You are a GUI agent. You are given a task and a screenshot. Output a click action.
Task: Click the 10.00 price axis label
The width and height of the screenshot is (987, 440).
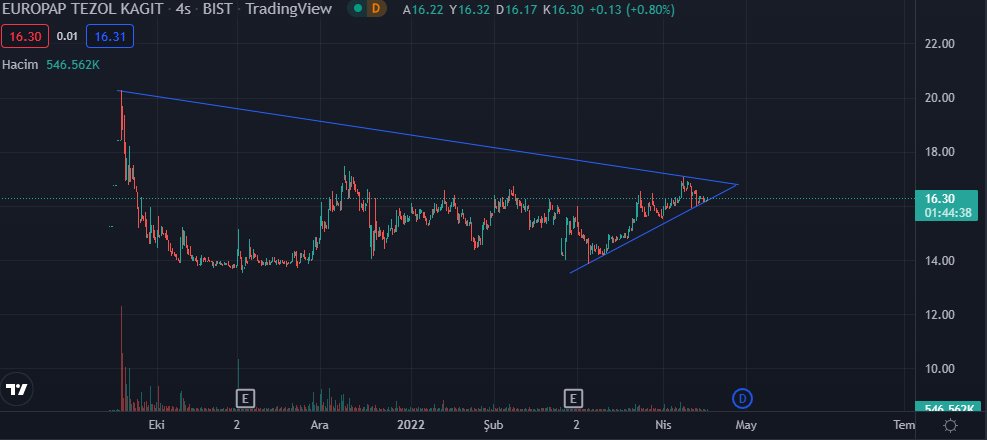[940, 369]
